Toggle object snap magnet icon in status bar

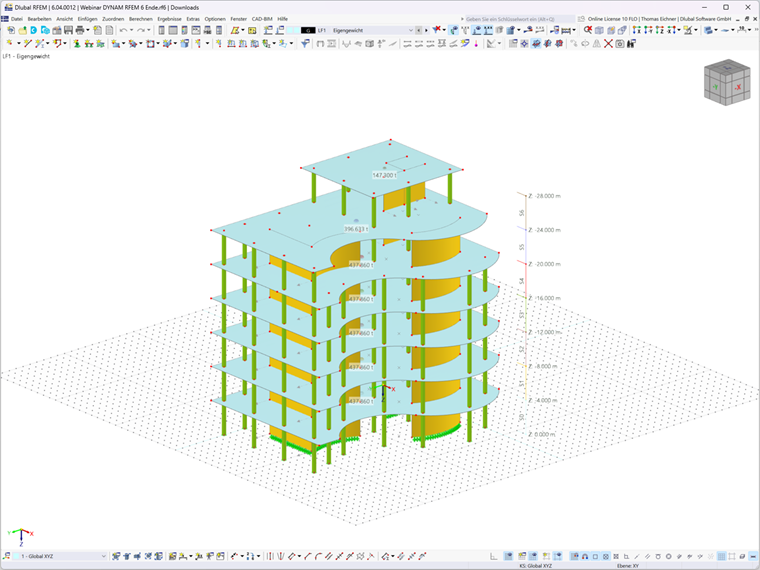pyautogui.click(x=585, y=556)
